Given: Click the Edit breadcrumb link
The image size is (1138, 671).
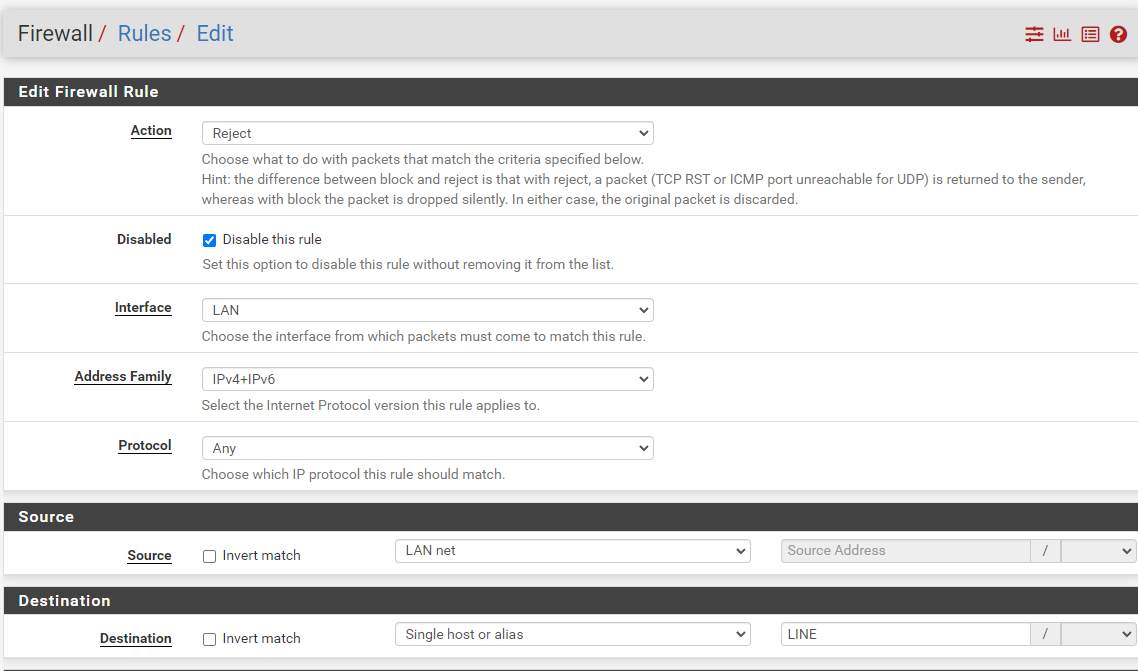Looking at the screenshot, I should pyautogui.click(x=215, y=34).
